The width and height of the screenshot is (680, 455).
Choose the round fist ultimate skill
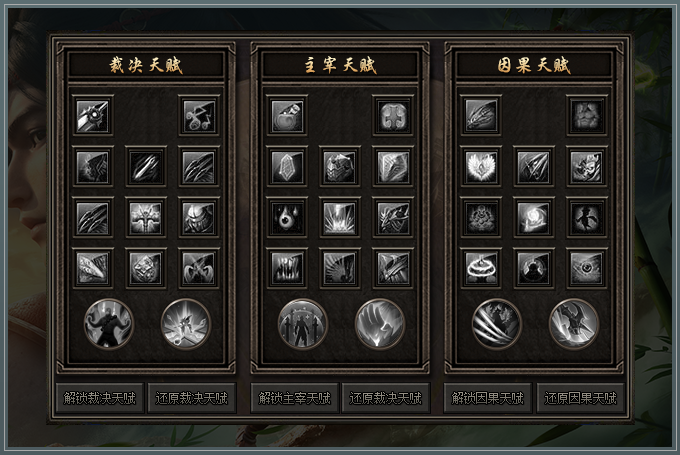(379, 324)
